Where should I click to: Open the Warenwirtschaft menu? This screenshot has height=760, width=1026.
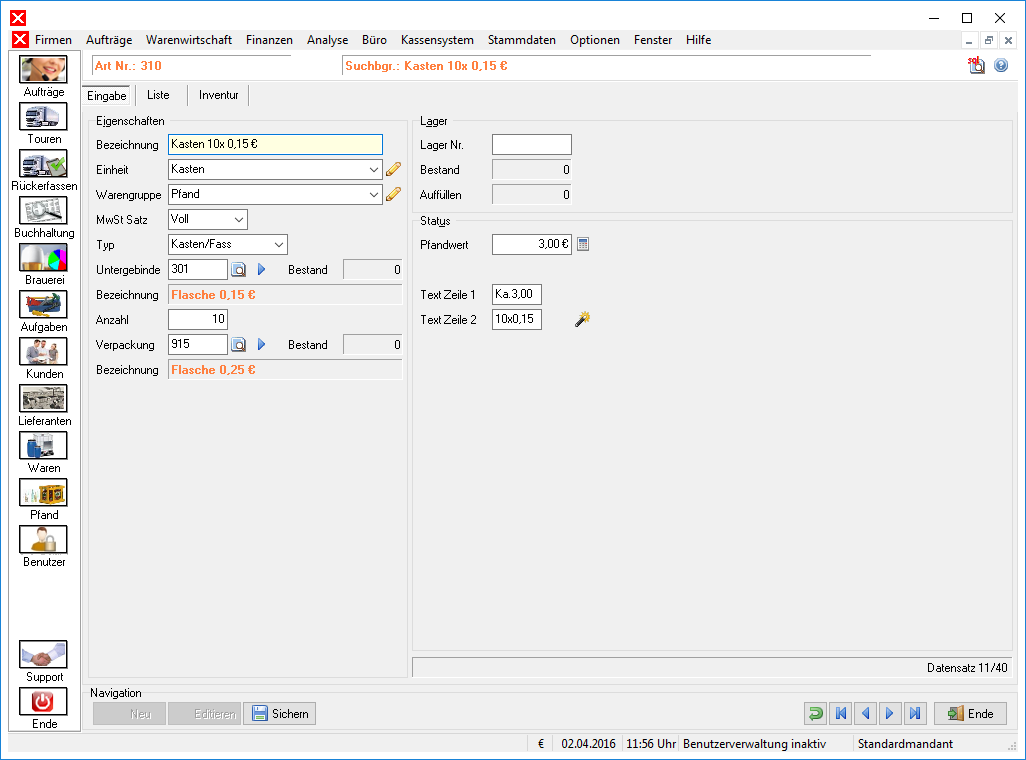coord(189,40)
